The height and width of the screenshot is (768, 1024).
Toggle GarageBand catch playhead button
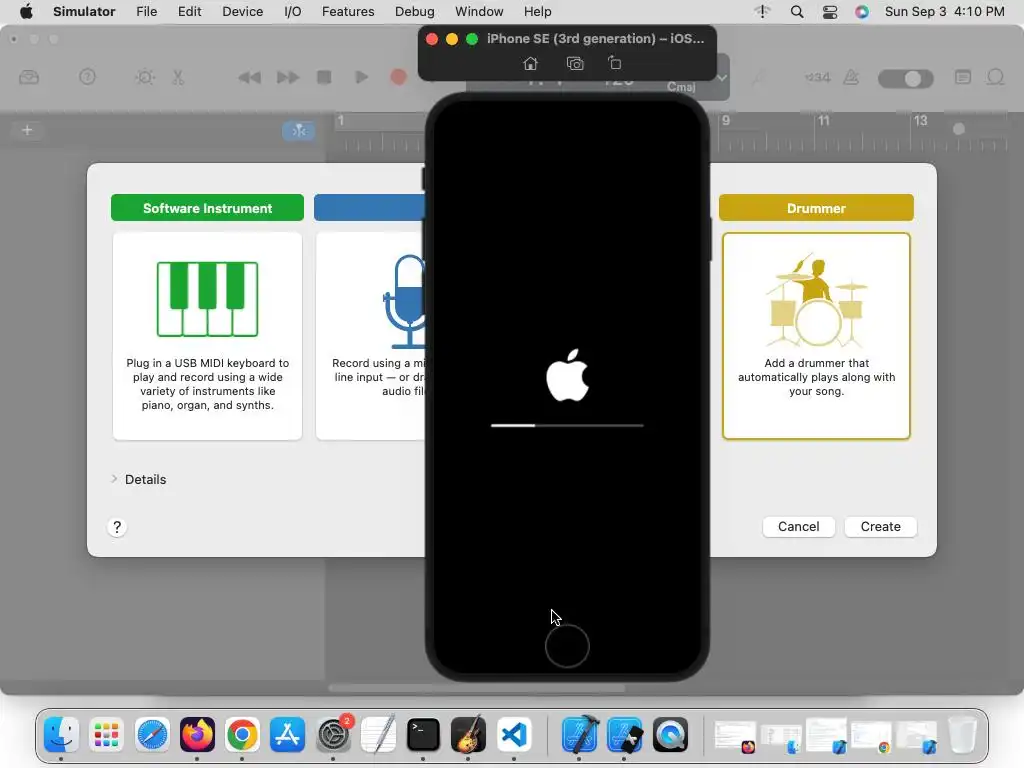click(298, 131)
